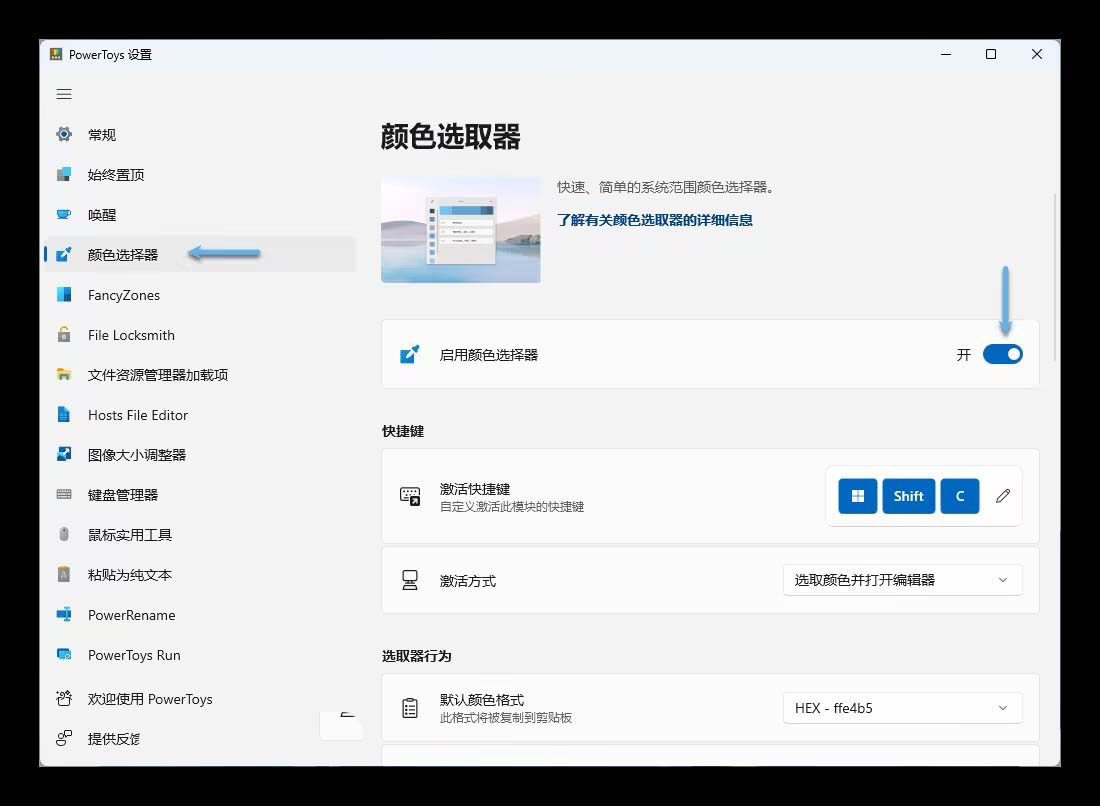
Task: Click the 颜色选取器 page title
Action: tap(450, 137)
